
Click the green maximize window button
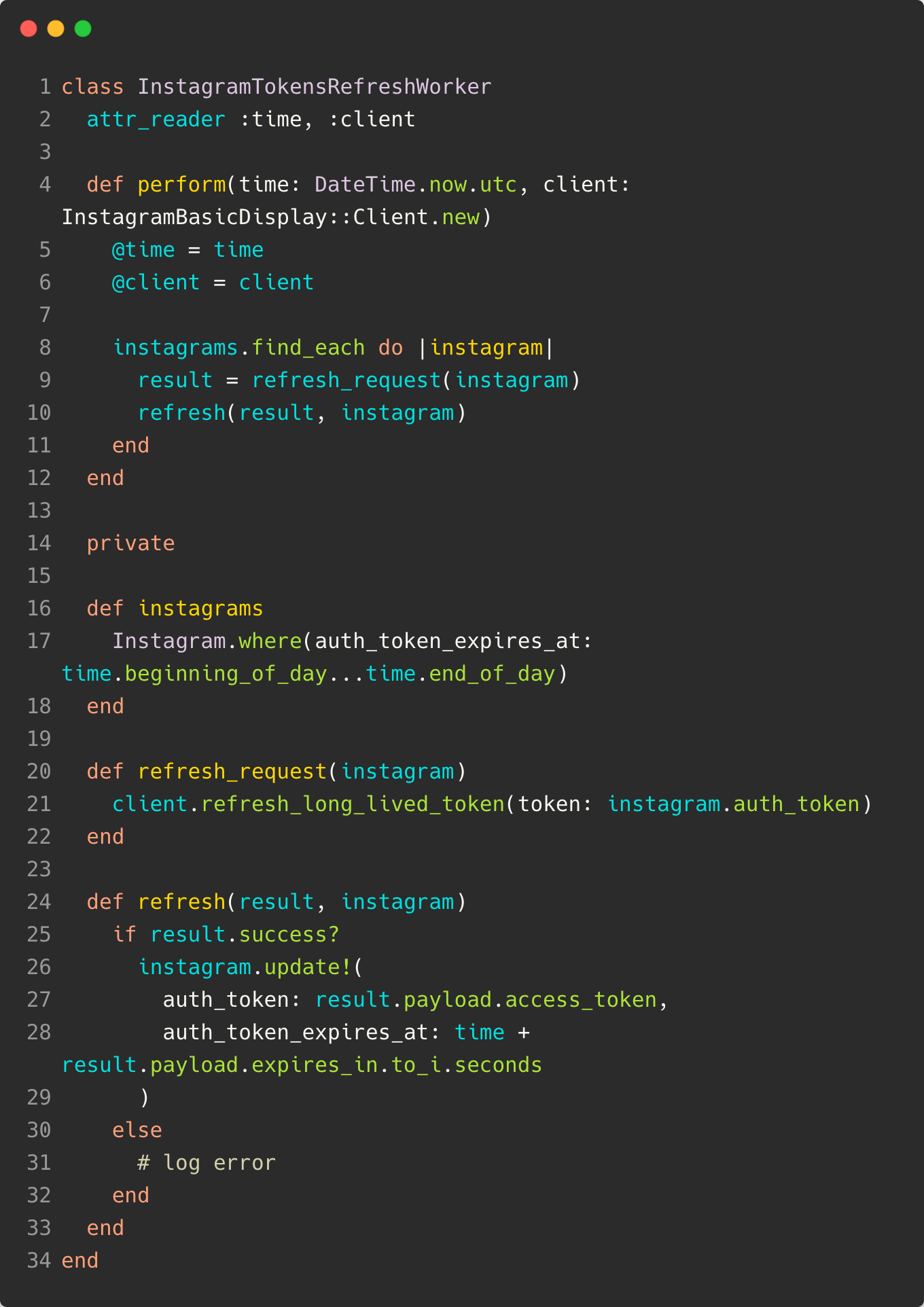(x=83, y=29)
